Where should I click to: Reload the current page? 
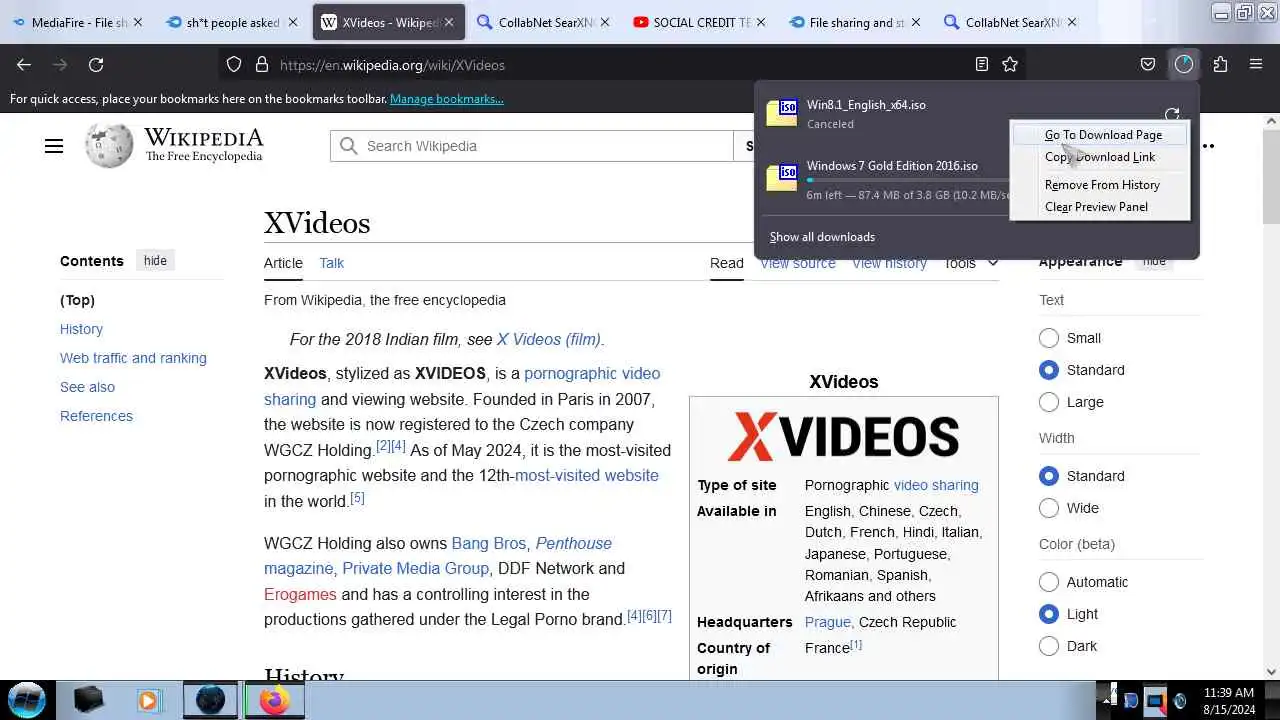point(96,64)
